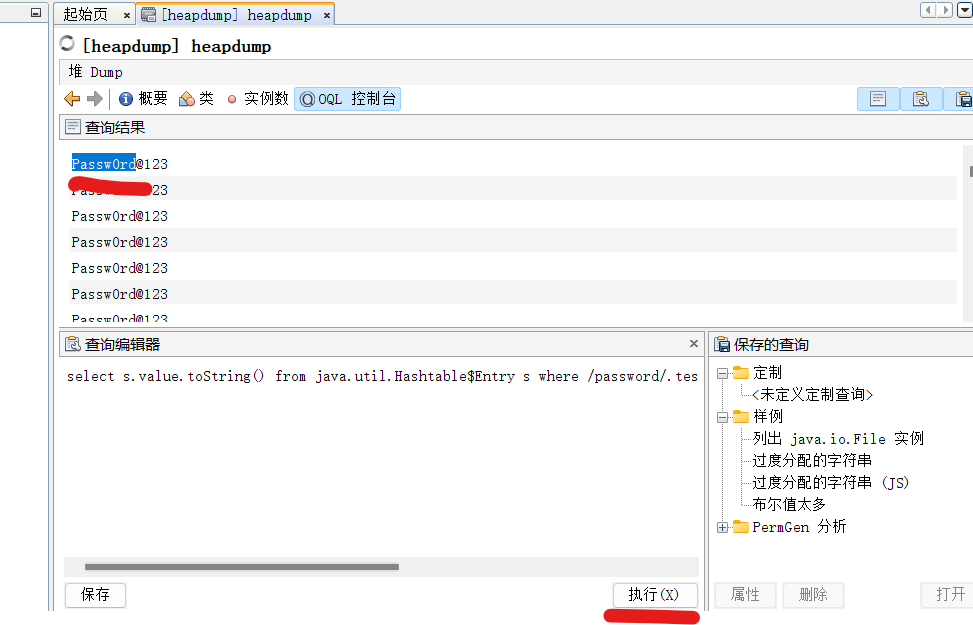This screenshot has width=973, height=625.
Task: Click inside the OQL query editor text area
Action: (x=380, y=450)
